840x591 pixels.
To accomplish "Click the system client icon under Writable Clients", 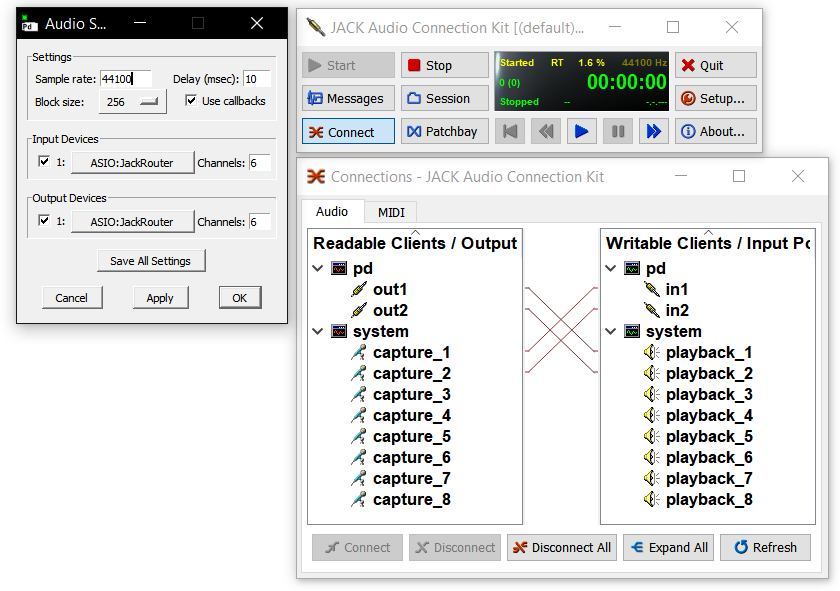I will point(632,331).
